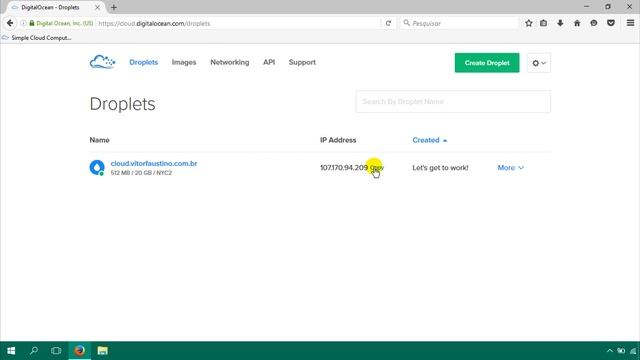
Task: Close the DigitalOcean - Droplets tab
Action: coord(97,7)
